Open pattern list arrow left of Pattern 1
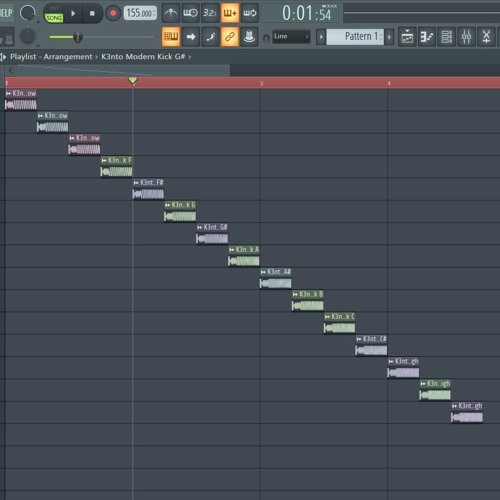 (321, 37)
